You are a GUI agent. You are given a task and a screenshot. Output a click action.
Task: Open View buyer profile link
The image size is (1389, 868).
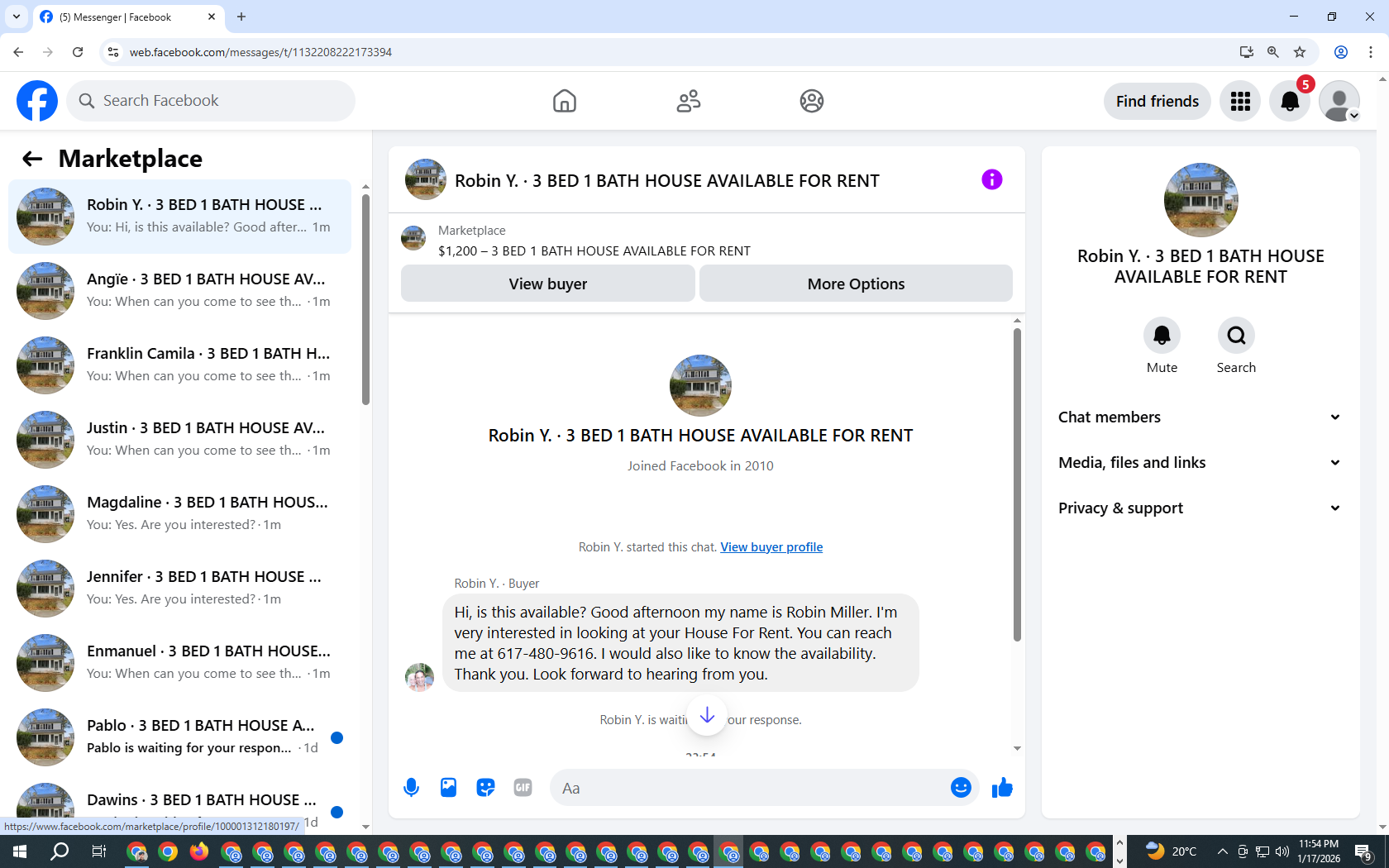click(771, 547)
